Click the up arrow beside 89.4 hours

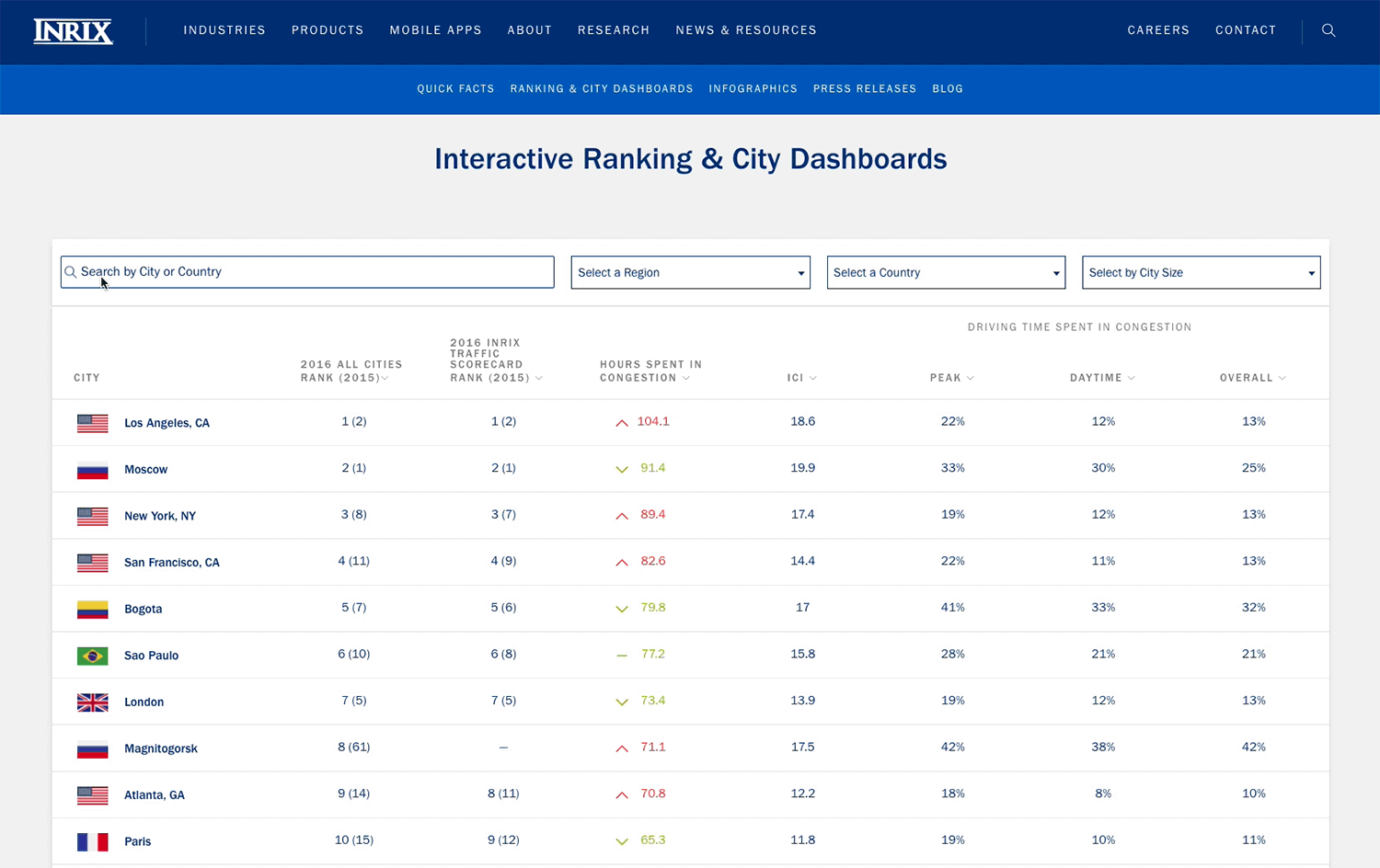[622, 516]
